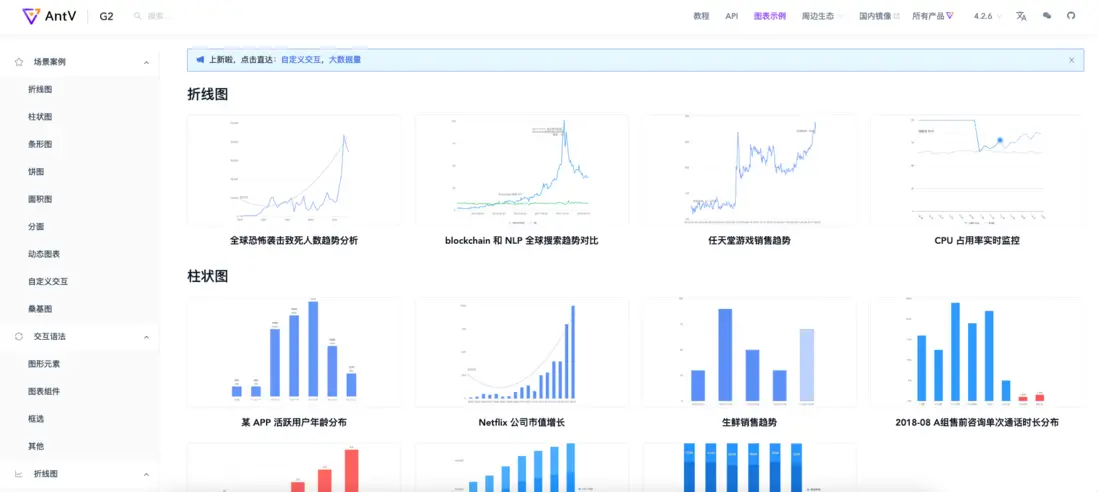The height and width of the screenshot is (492, 1098).
Task: Open the GitHub icon in header
Action: pyautogui.click(x=1071, y=15)
